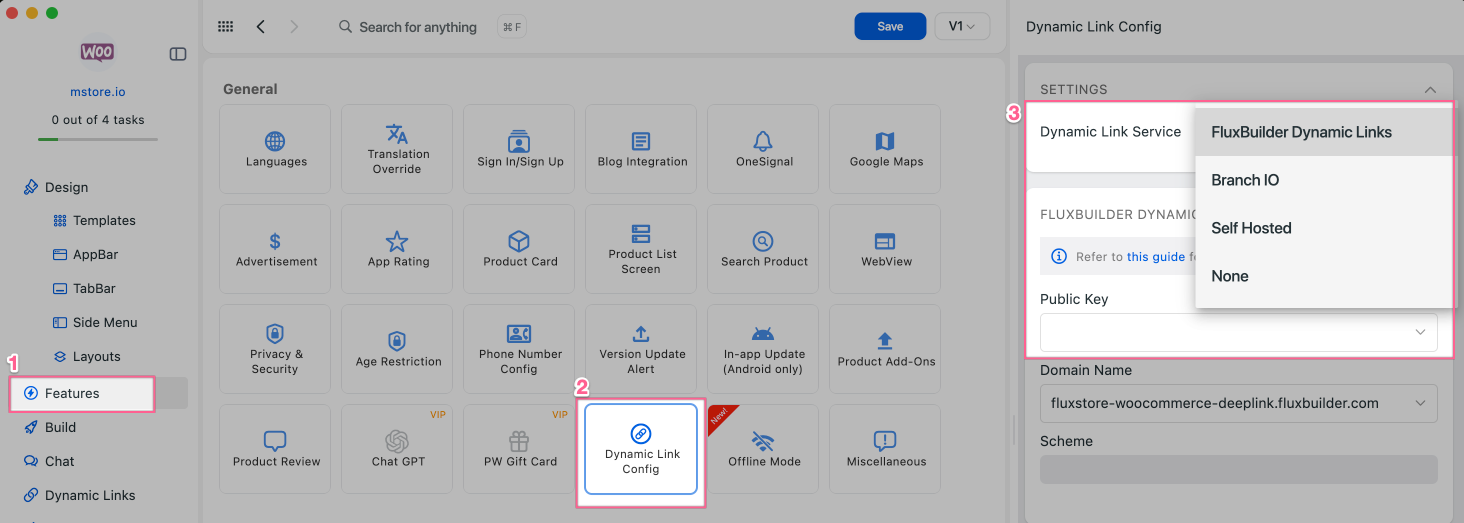The image size is (1464, 523).
Task: Open the V1 version dropdown
Action: [961, 27]
